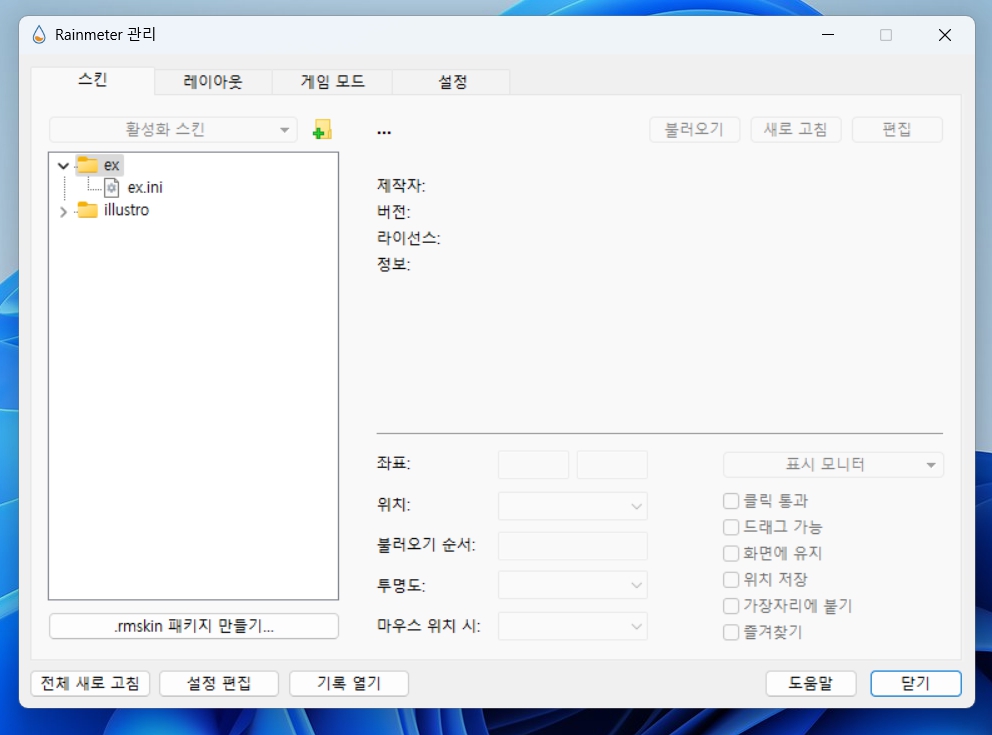The image size is (992, 735).
Task: Collapse the ex folder tree node
Action: point(63,166)
